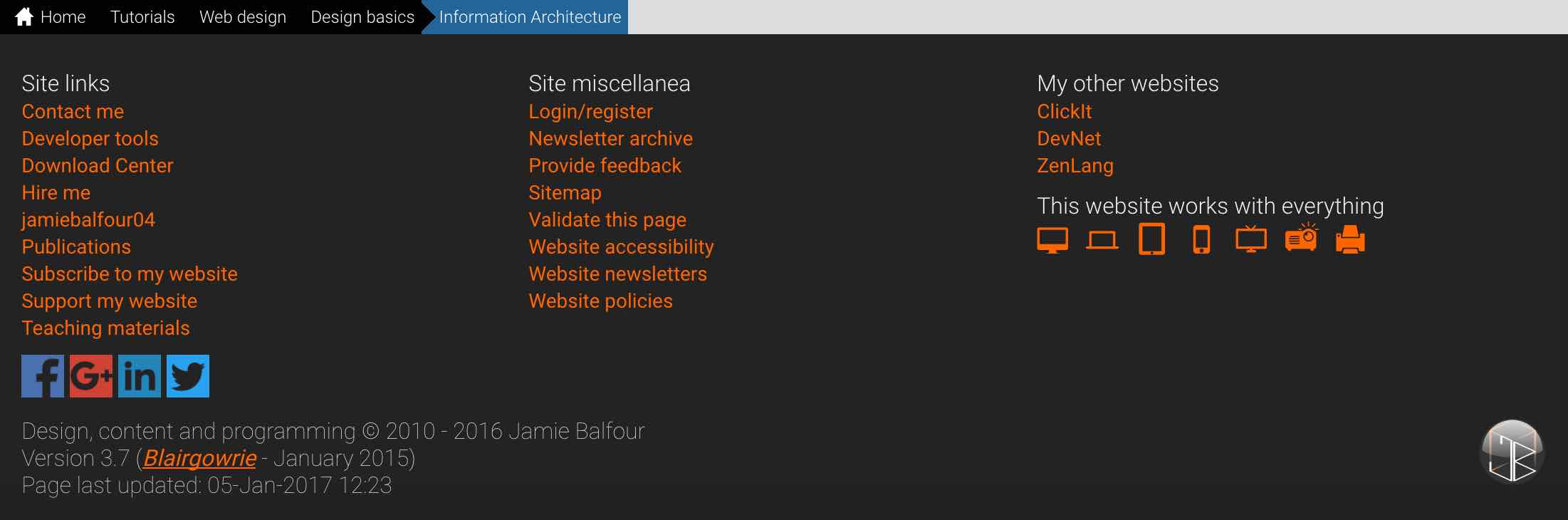The width and height of the screenshot is (1568, 520).
Task: Click the LinkedIn social icon
Action: click(x=140, y=376)
